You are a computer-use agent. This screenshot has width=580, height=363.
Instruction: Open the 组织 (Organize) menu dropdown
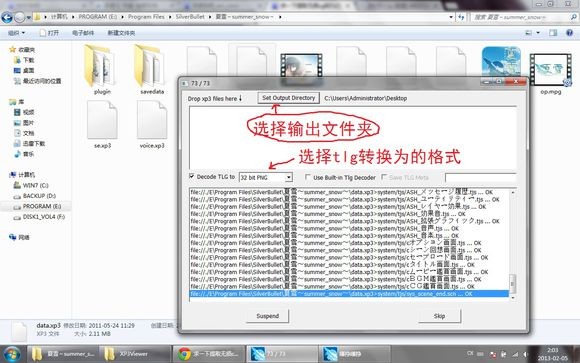[x=17, y=33]
